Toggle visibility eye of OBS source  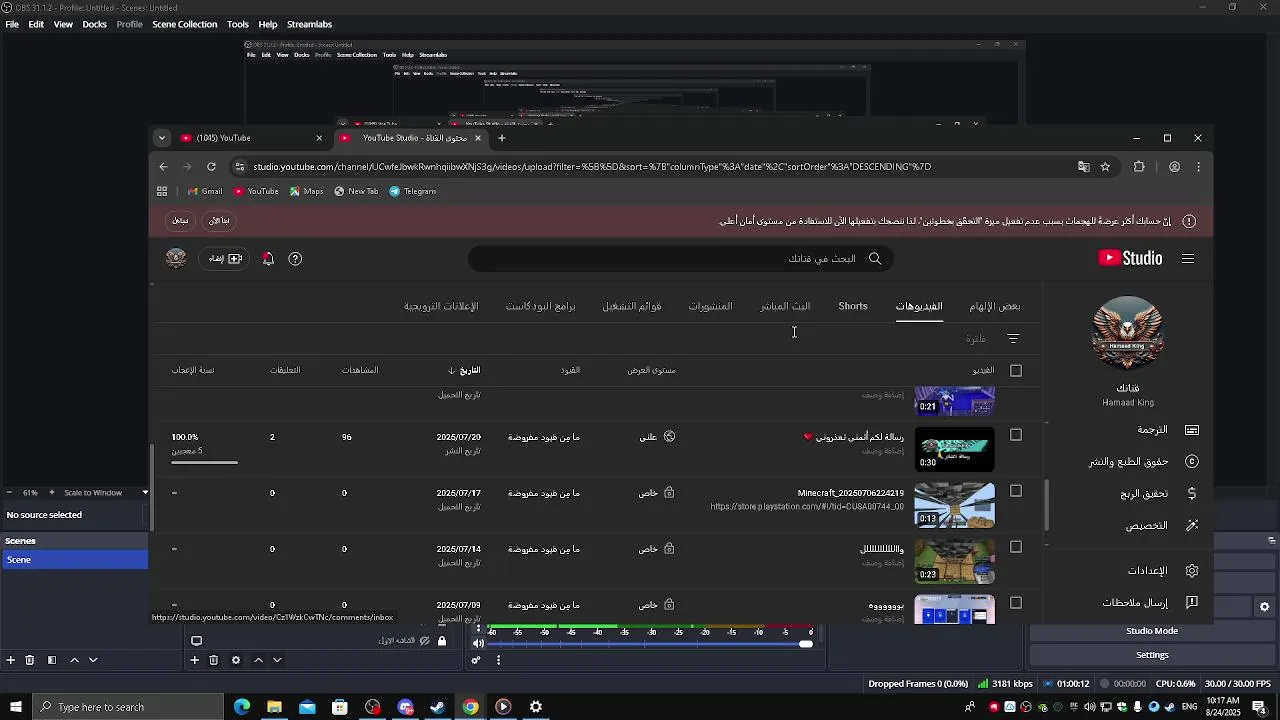click(425, 641)
